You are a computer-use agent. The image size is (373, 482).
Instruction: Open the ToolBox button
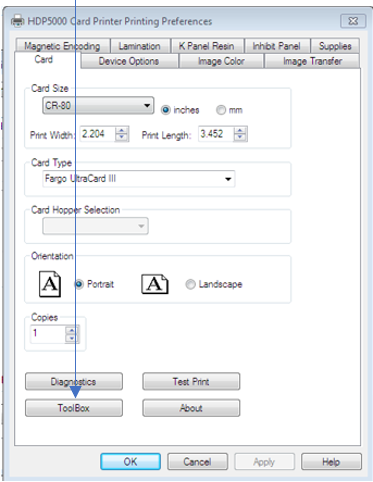tap(74, 408)
